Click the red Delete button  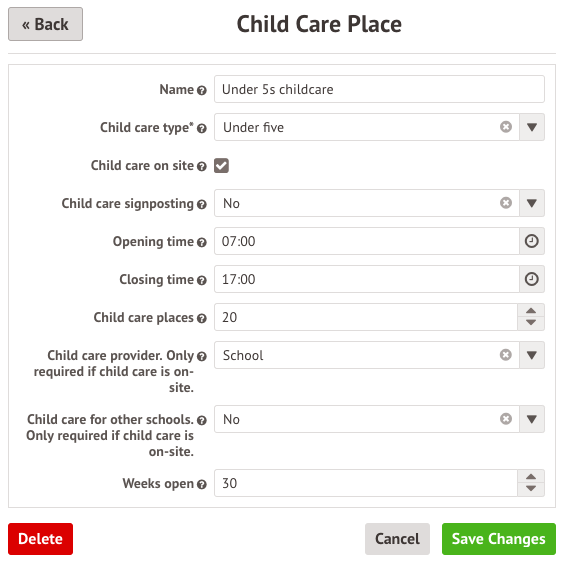(x=40, y=539)
